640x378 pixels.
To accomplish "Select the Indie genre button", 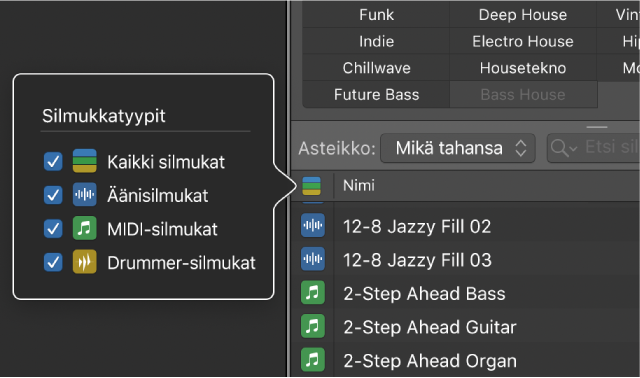I will click(x=376, y=41).
